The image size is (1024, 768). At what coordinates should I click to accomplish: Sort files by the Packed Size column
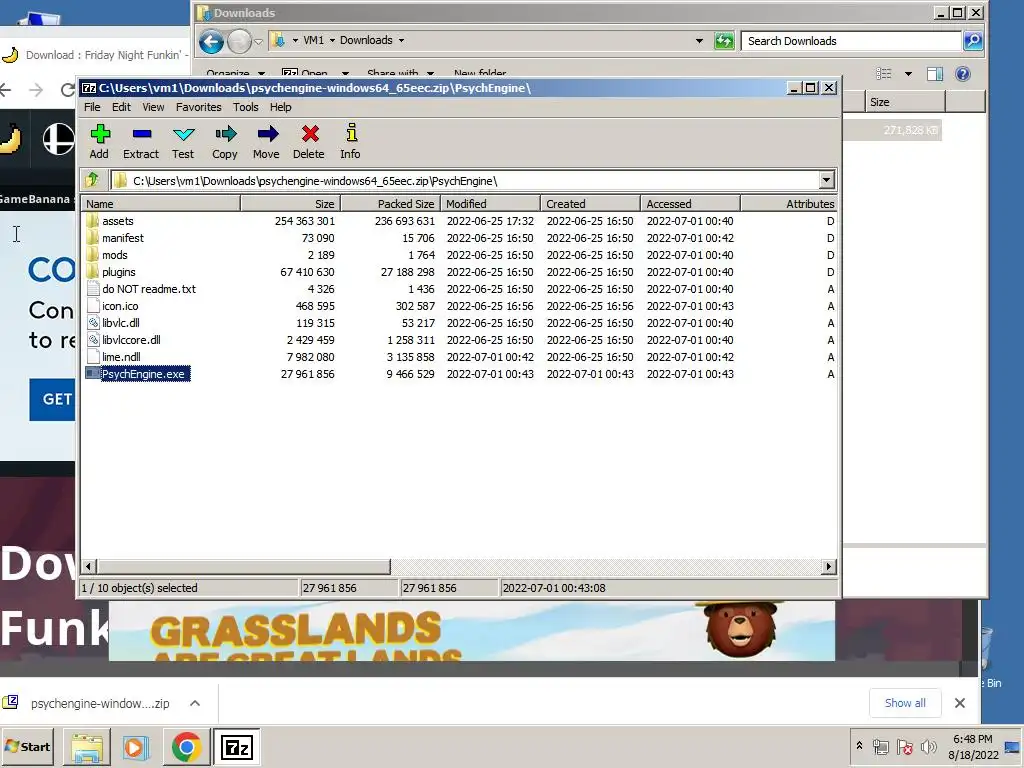coord(391,204)
